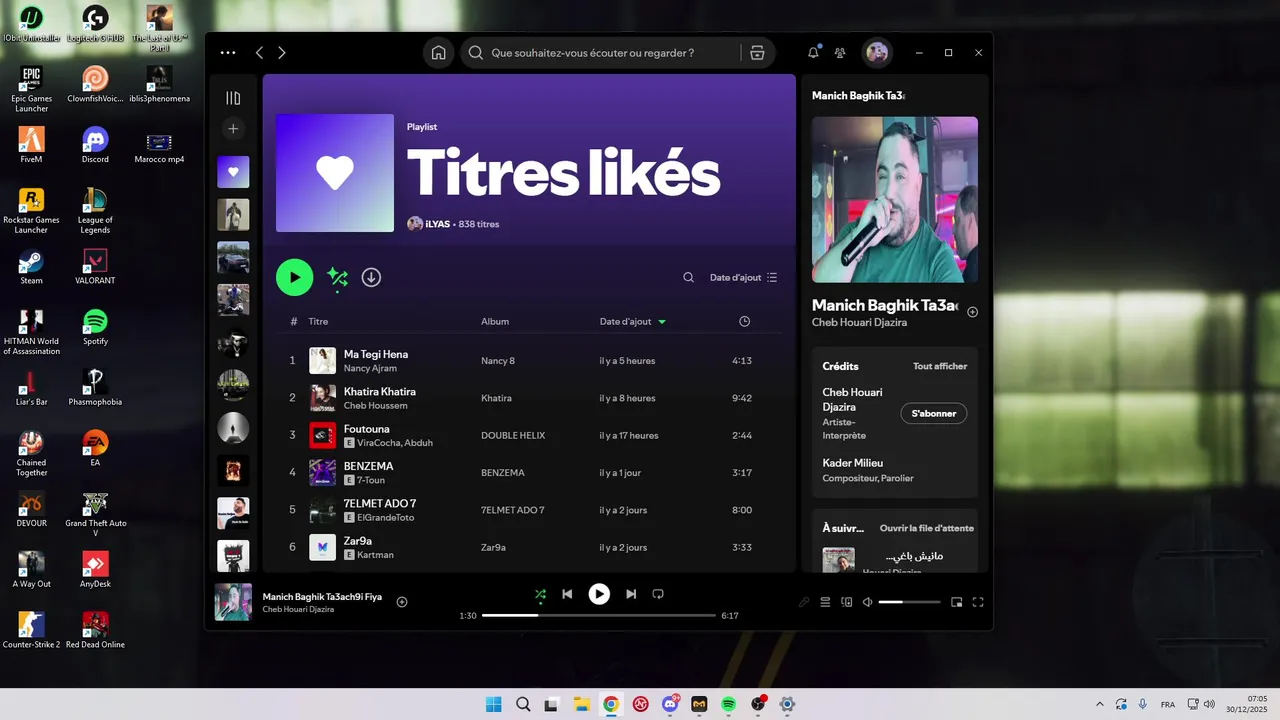The image size is (1280, 720).
Task: Expand Your Library sidebar
Action: (233, 98)
